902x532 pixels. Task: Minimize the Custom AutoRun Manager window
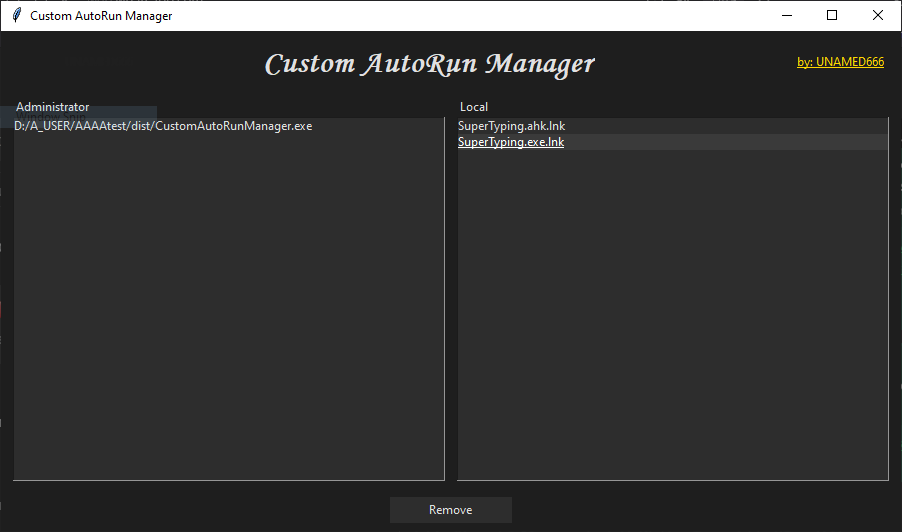786,15
